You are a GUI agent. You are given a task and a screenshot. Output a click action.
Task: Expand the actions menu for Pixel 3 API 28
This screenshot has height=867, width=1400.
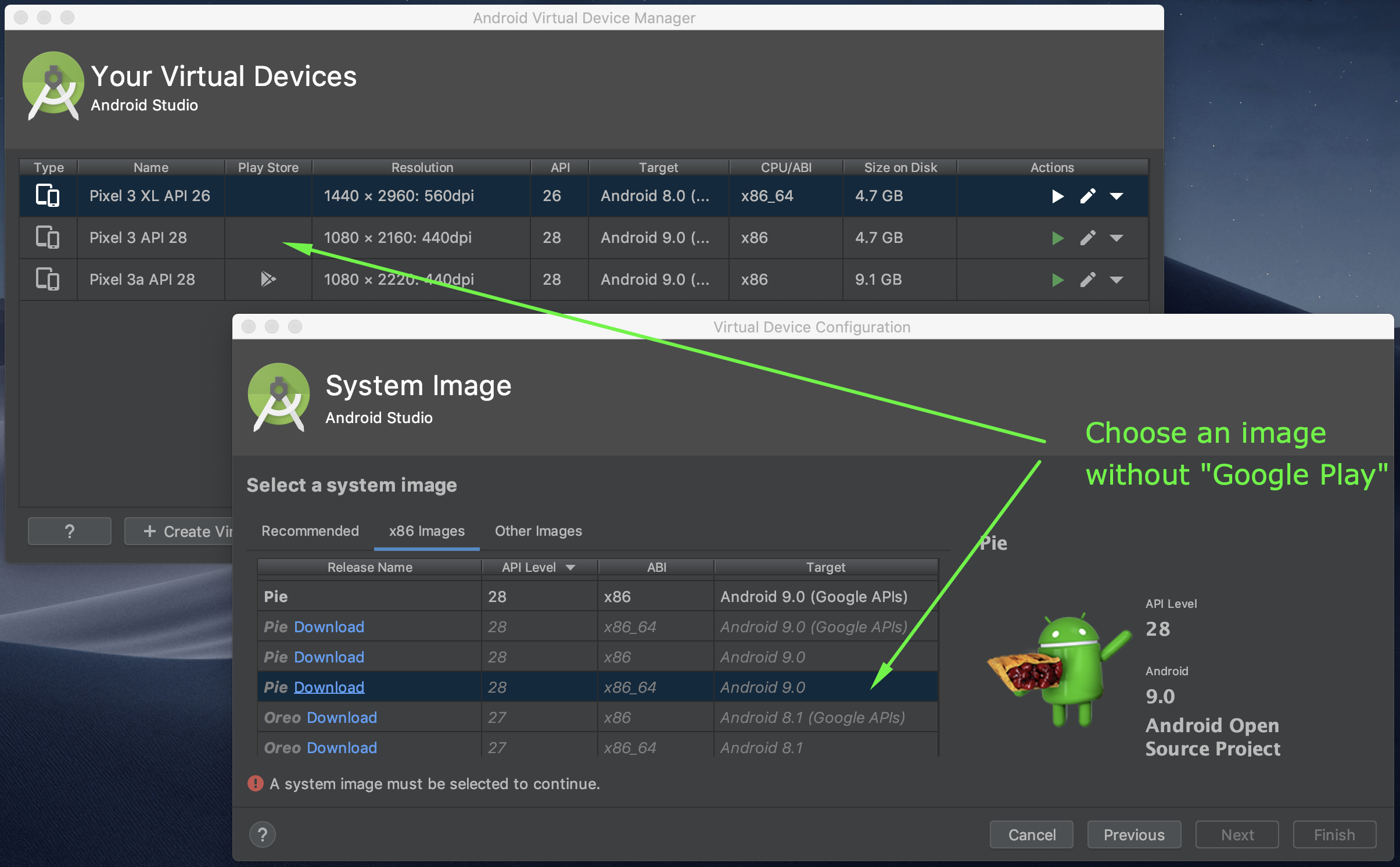click(x=1116, y=238)
